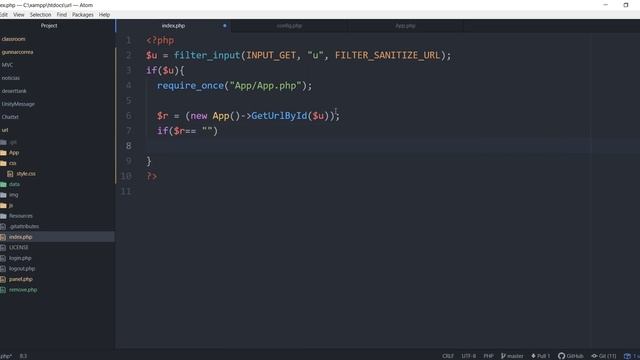Viewport: 640px width, 360px height.
Task: Click the master branch indicator
Action: 512,356
